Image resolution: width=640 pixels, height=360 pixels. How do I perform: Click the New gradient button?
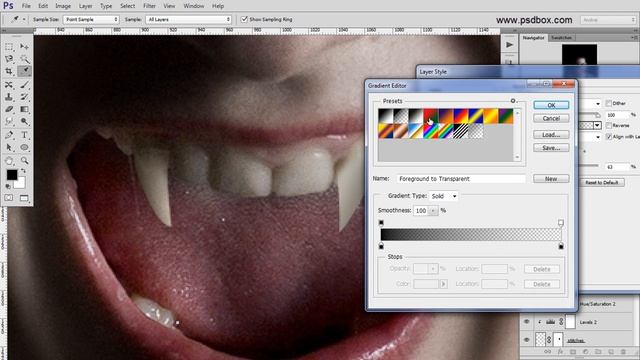551,179
